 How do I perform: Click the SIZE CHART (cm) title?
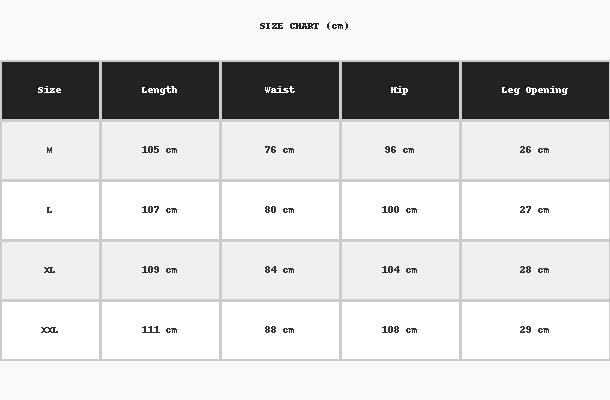click(x=304, y=26)
